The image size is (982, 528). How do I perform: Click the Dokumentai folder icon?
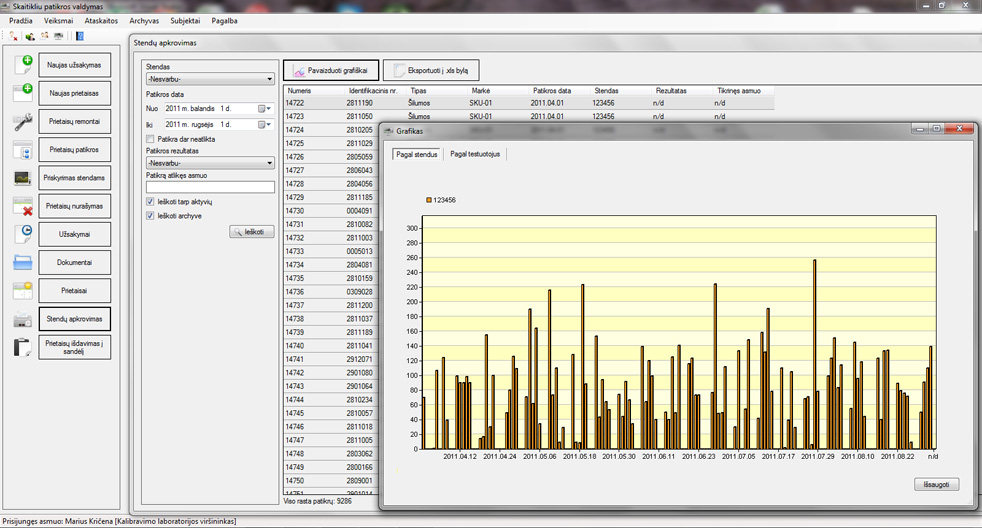point(22,263)
